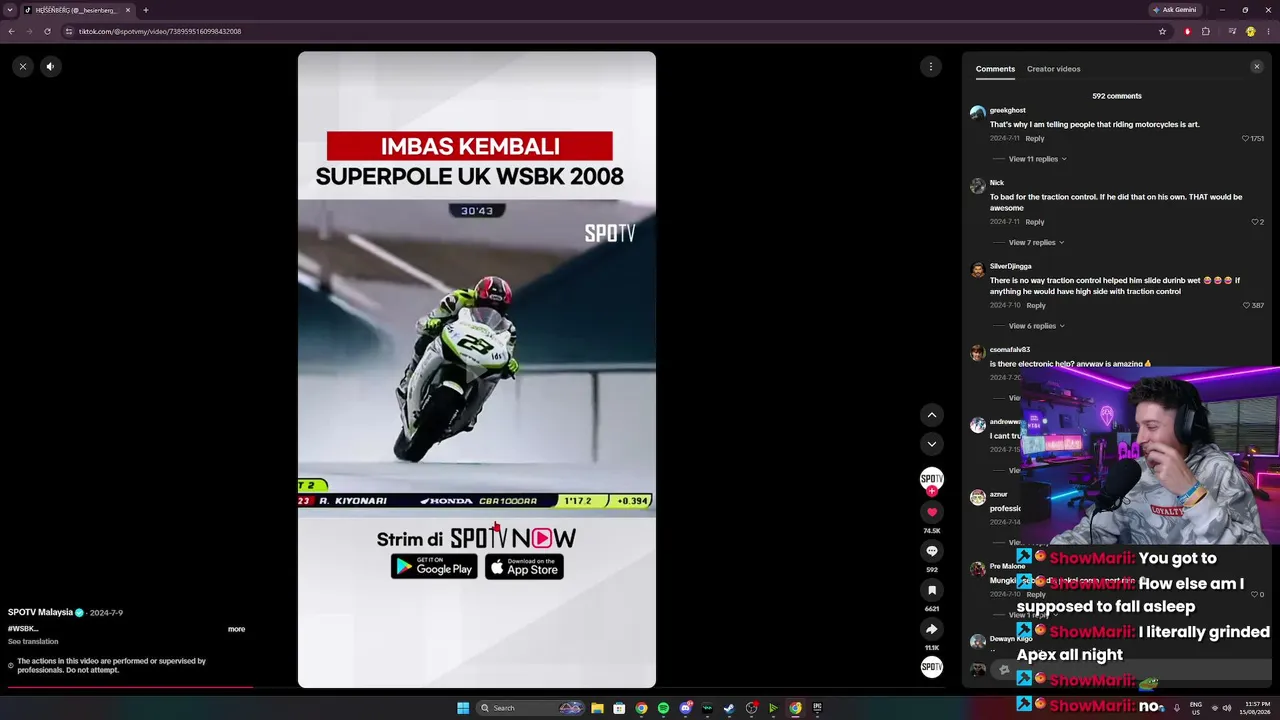This screenshot has height=720, width=1280.
Task: Open the red ad-blocker extension icon
Action: (1188, 31)
